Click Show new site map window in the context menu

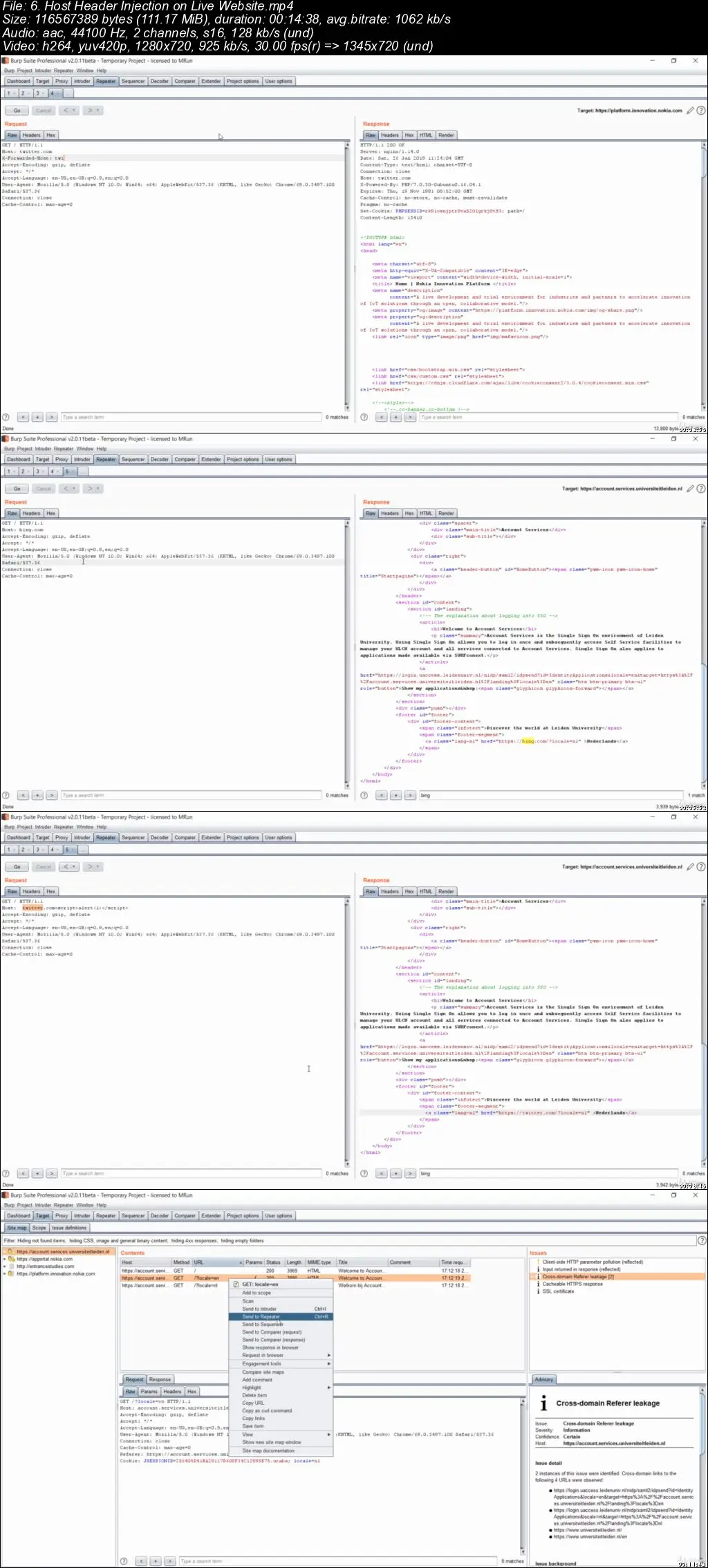coord(281,1442)
